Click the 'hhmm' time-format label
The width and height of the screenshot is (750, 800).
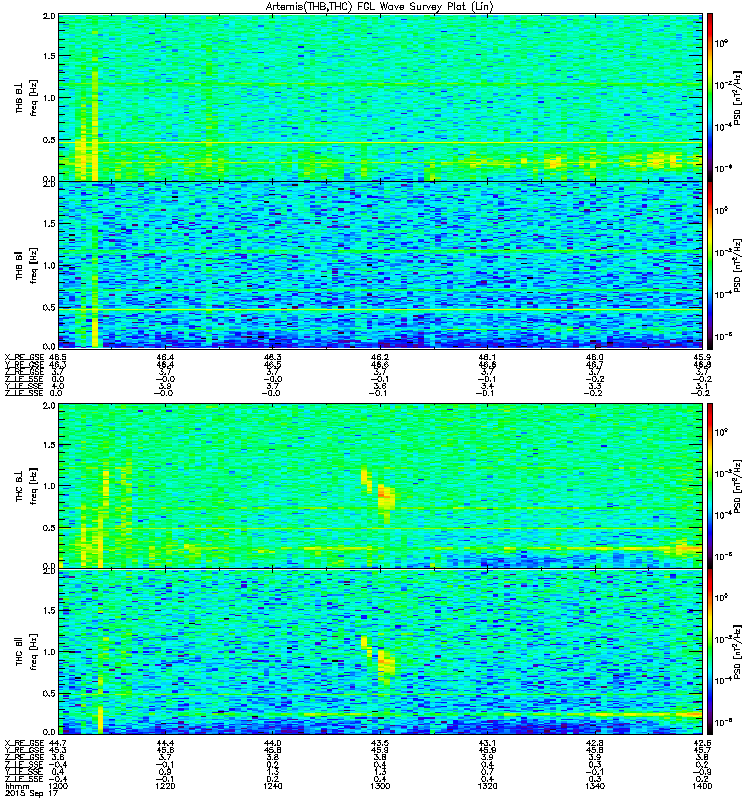tap(18, 786)
